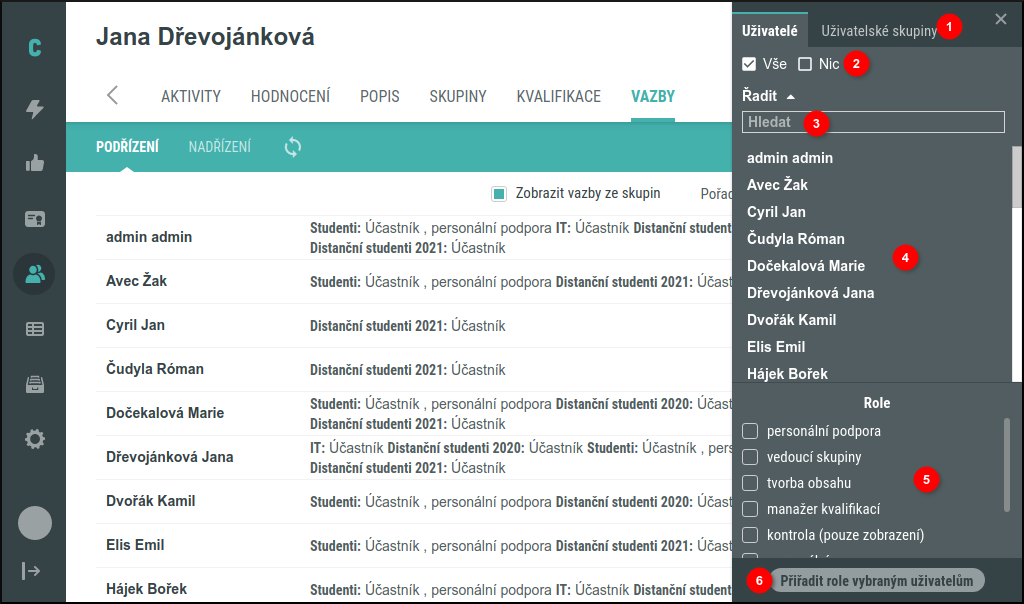
Task: Click the refresh icon next to NADŘÍZENÍ
Action: click(x=290, y=147)
